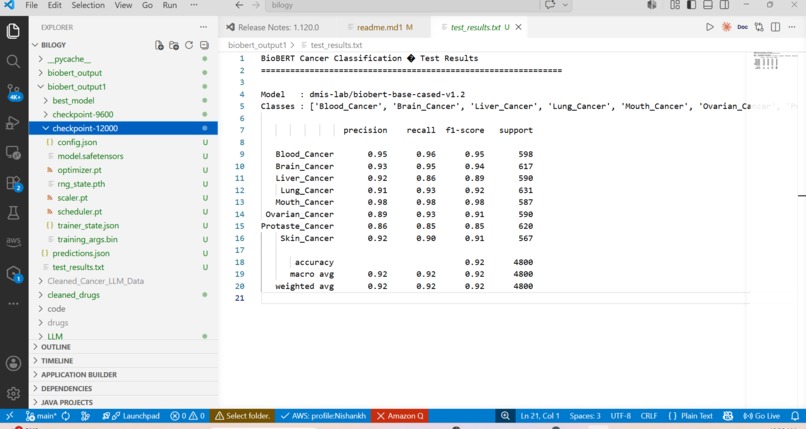Open the Explorer view in activity bar
This screenshot has width=806, height=429.
point(13,31)
